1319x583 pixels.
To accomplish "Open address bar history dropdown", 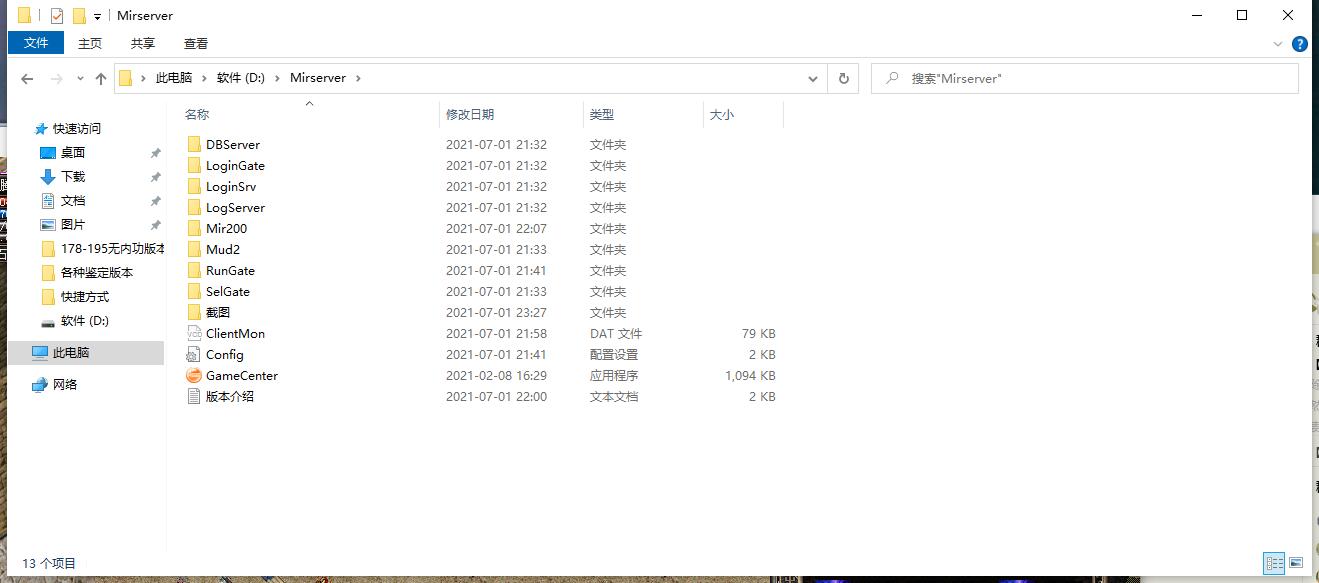I will pyautogui.click(x=814, y=78).
